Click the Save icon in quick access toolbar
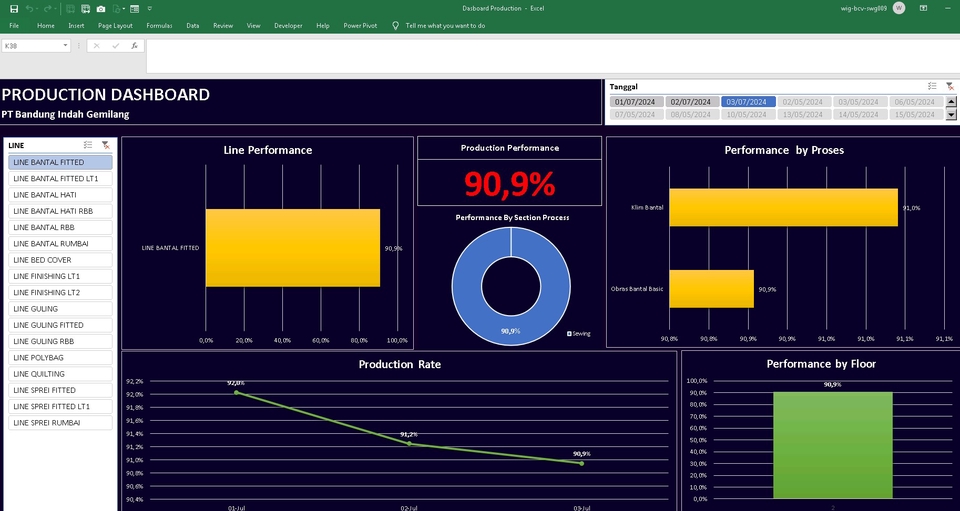 pyautogui.click(x=14, y=9)
